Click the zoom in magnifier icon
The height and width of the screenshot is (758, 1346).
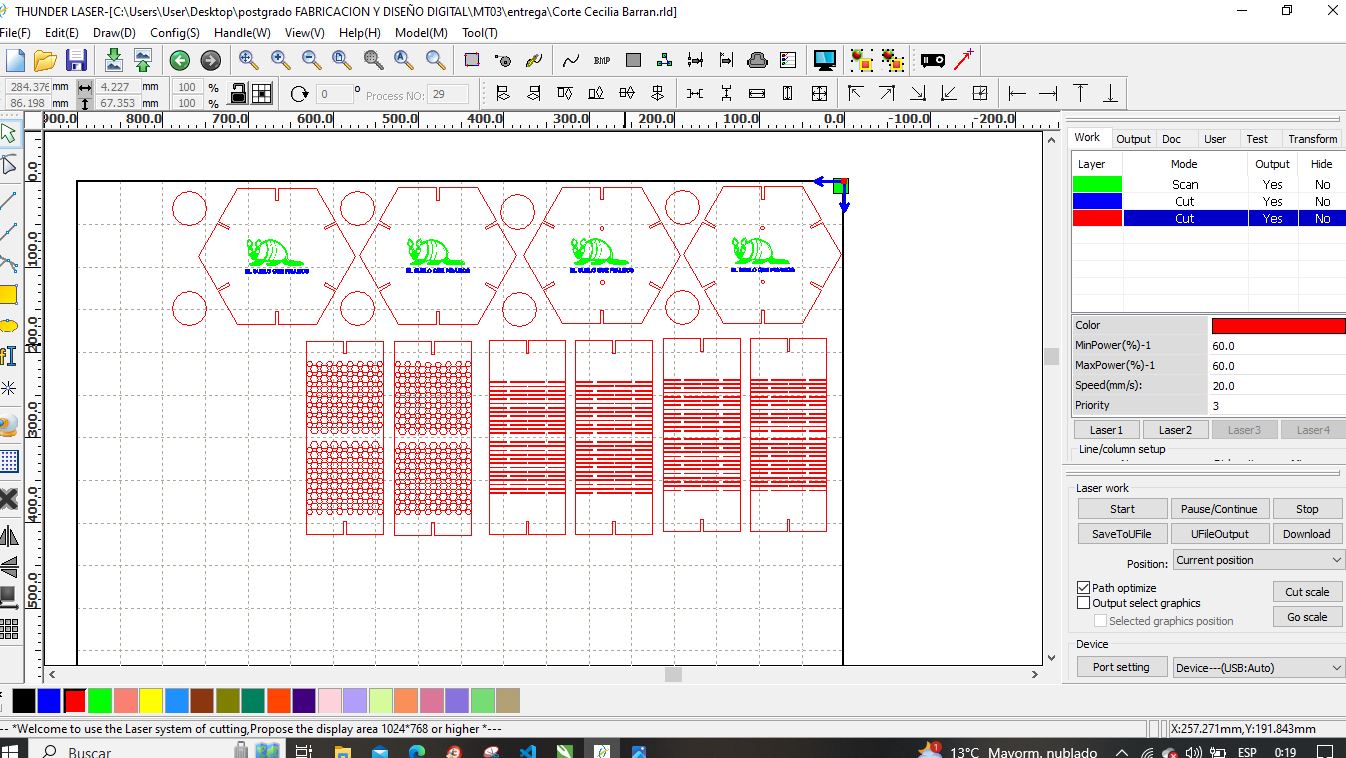pyautogui.click(x=280, y=60)
